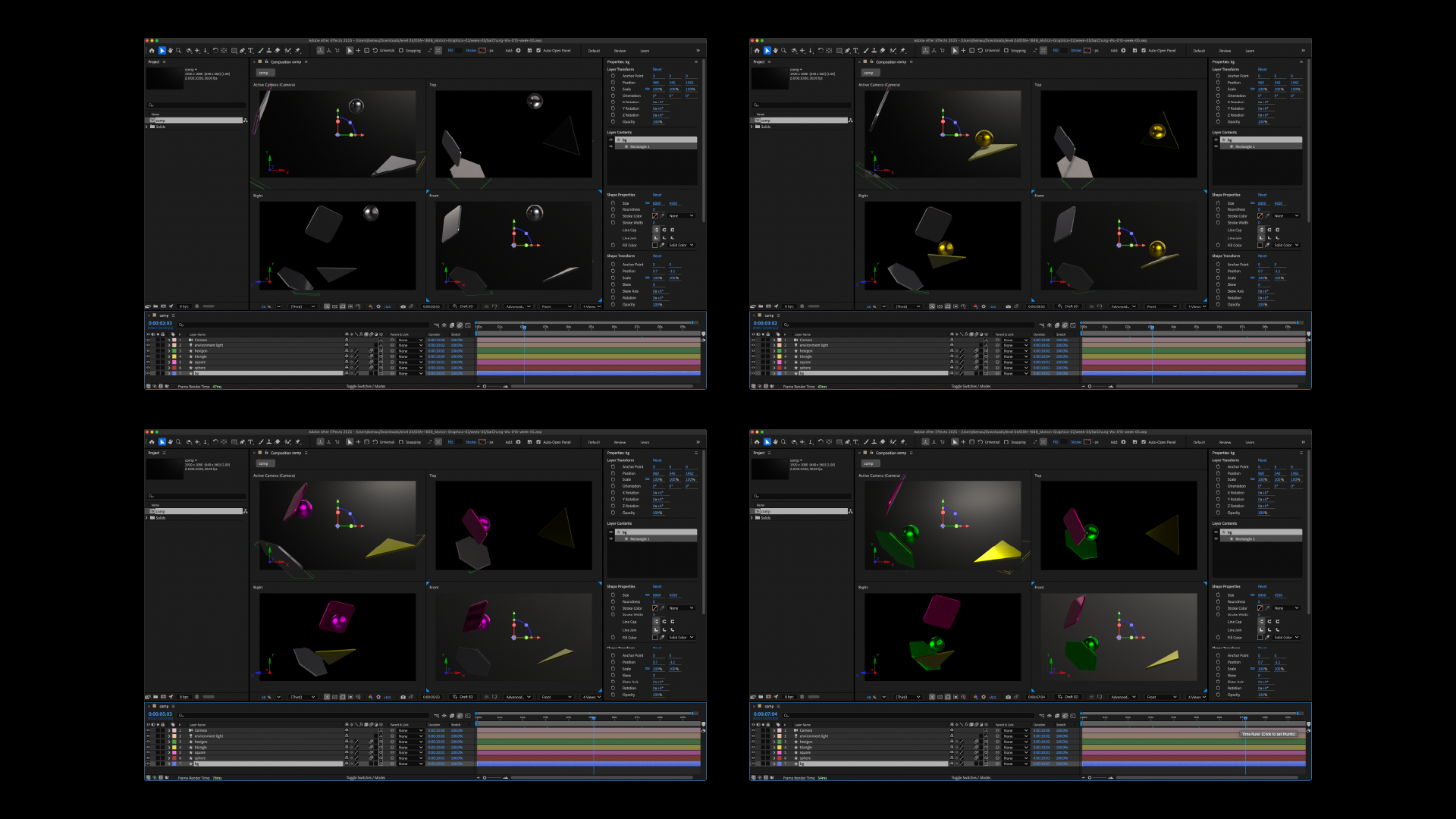The image size is (1456, 819).
Task: Take snapshot with camera icon in top-left viewer
Action: pyautogui.click(x=403, y=306)
